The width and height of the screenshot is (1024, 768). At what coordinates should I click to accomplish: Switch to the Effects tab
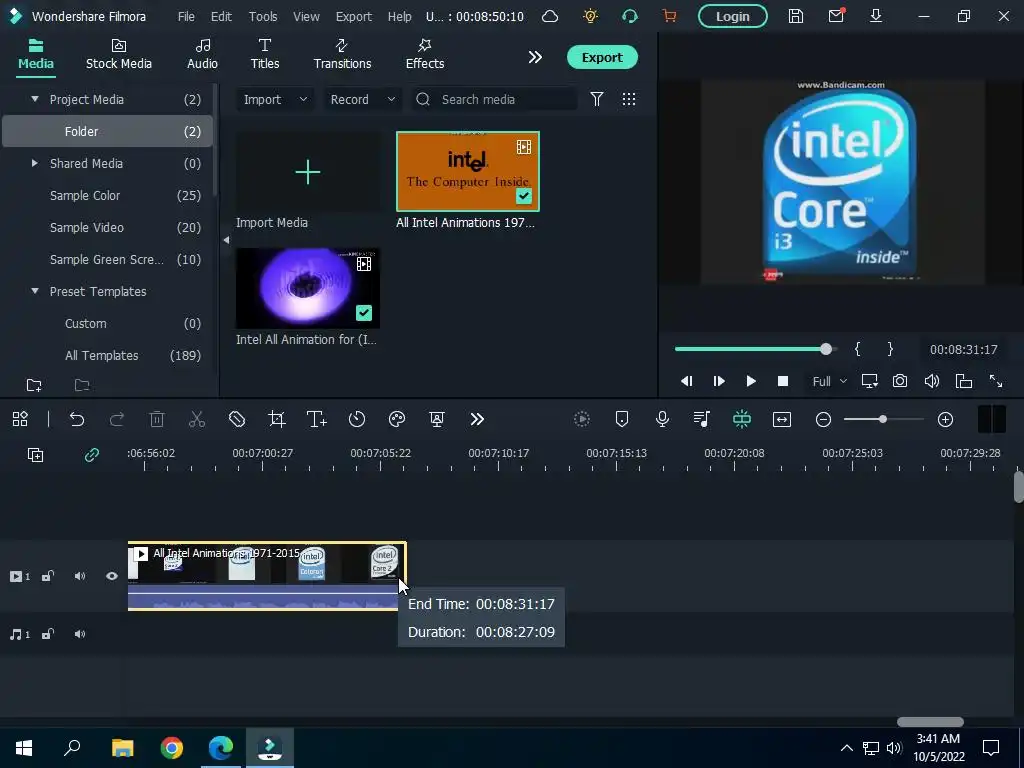[424, 55]
